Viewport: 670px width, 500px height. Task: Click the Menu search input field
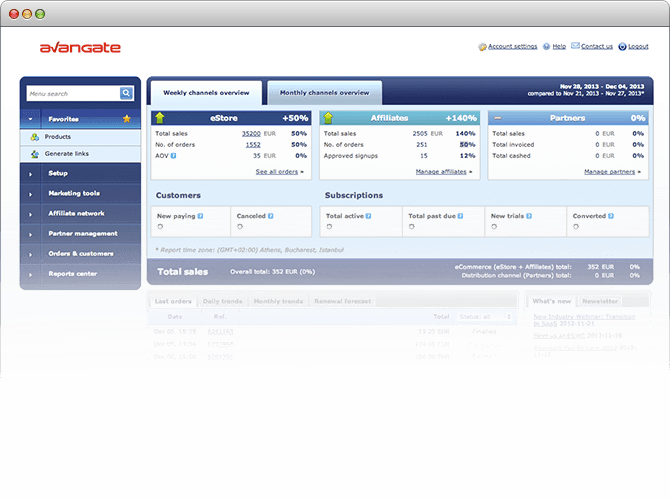click(73, 94)
